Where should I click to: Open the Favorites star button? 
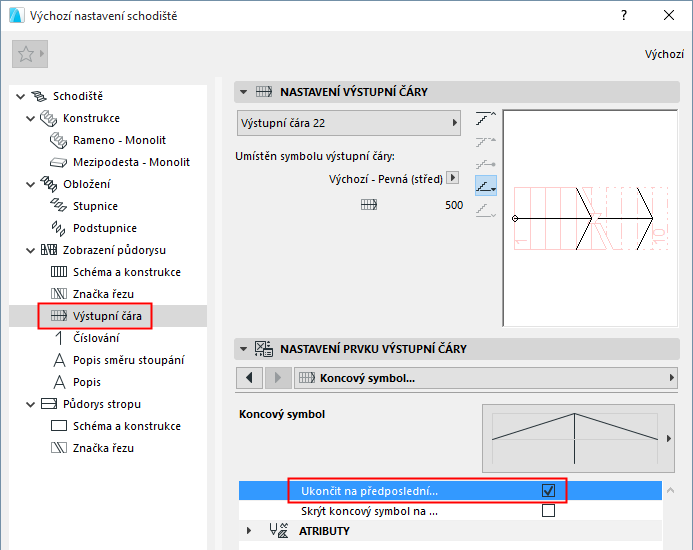pyautogui.click(x=30, y=54)
